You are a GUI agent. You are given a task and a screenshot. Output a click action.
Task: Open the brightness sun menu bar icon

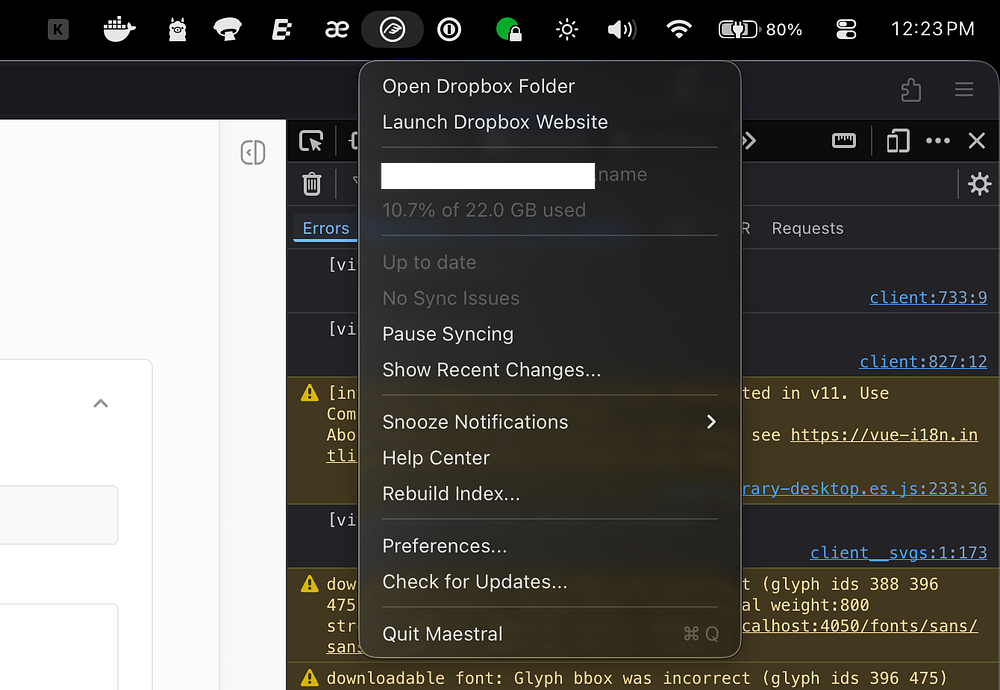[x=567, y=29]
